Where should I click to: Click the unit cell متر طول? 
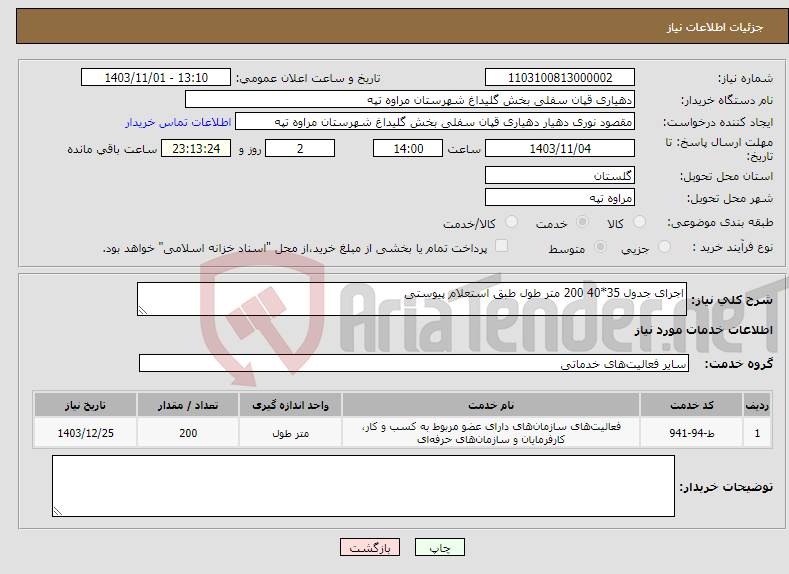tap(290, 433)
